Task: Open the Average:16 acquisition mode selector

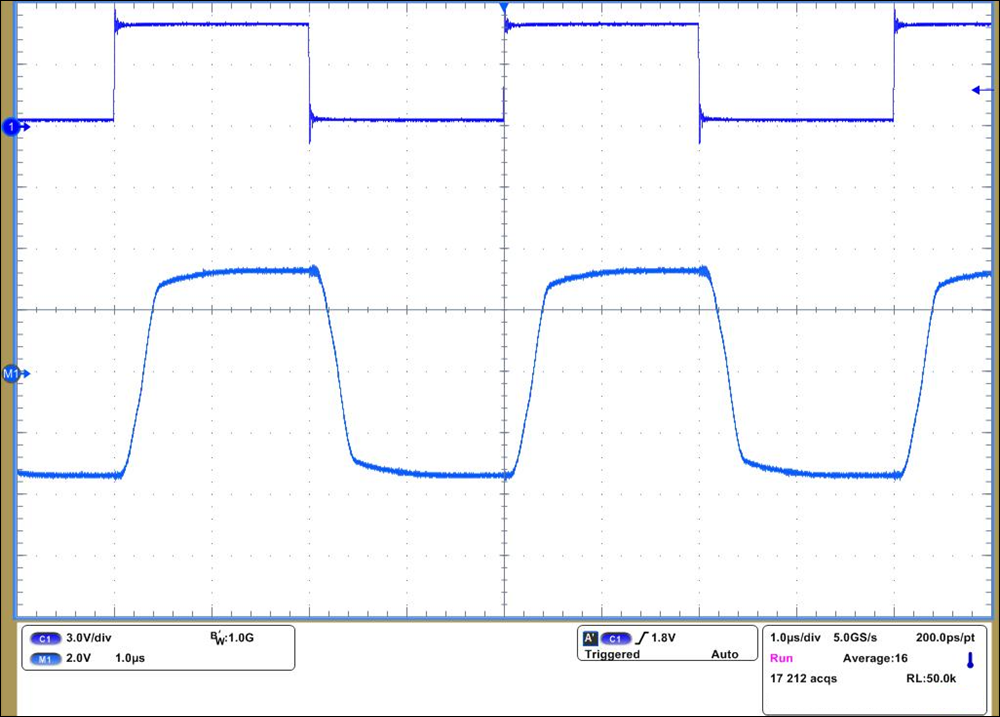Action: [x=873, y=658]
